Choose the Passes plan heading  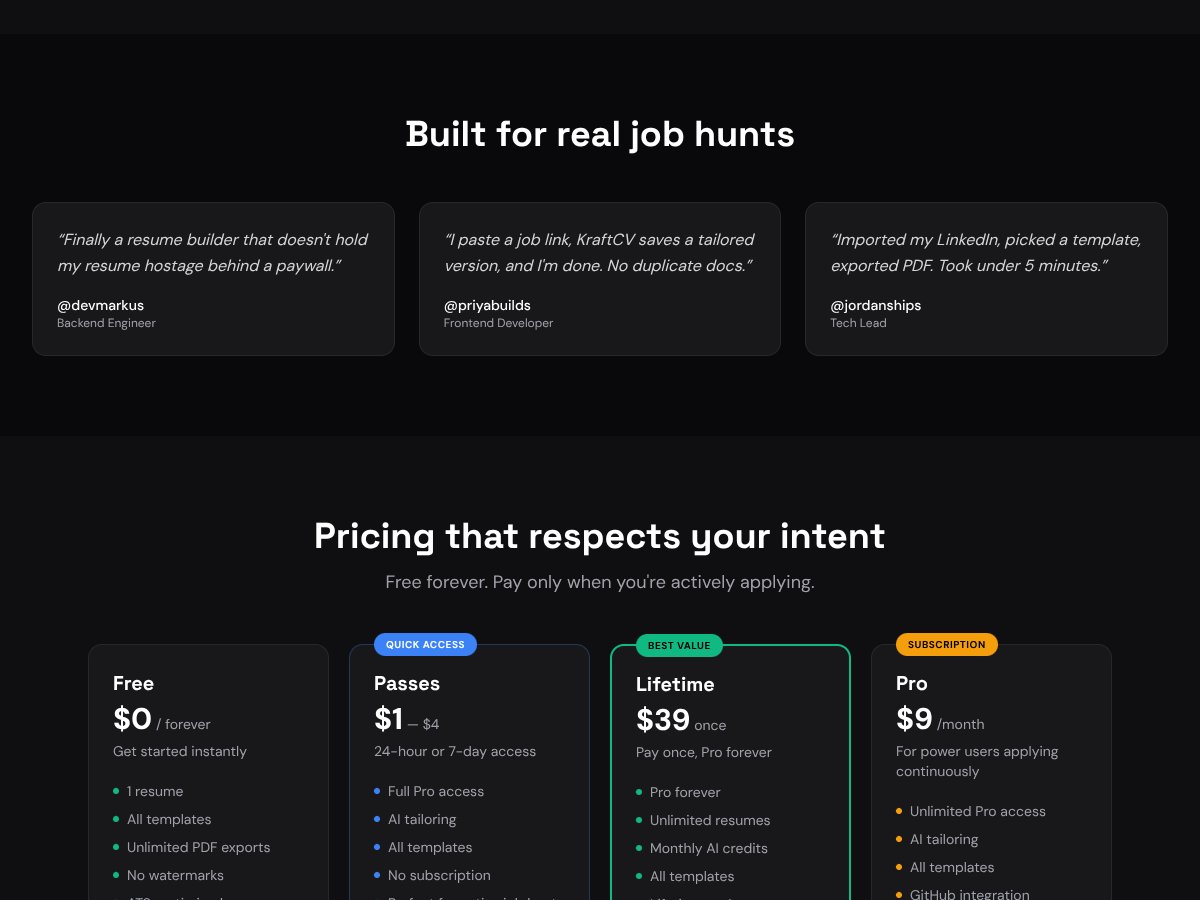407,684
